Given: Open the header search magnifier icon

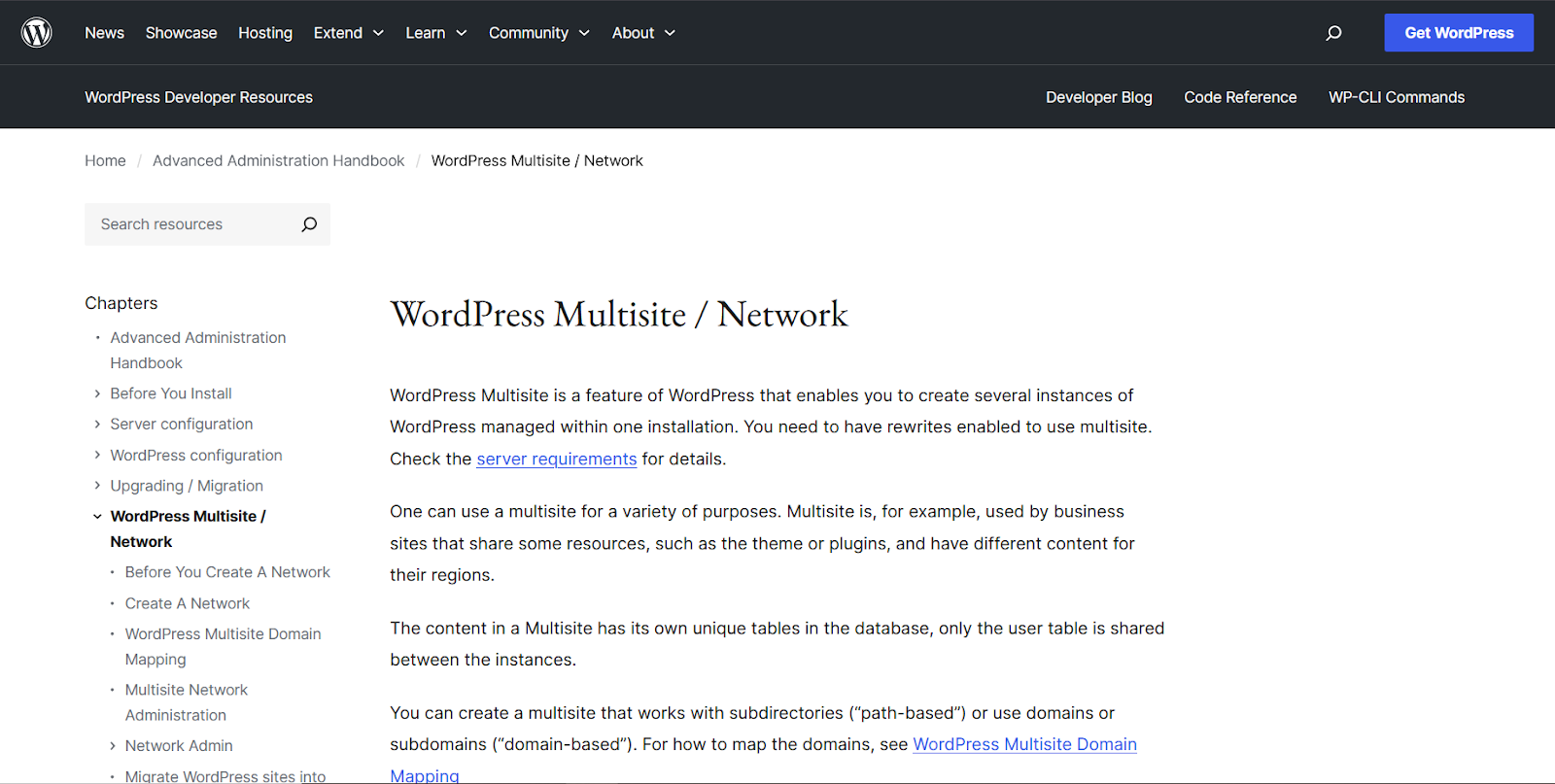Looking at the screenshot, I should pyautogui.click(x=1333, y=33).
